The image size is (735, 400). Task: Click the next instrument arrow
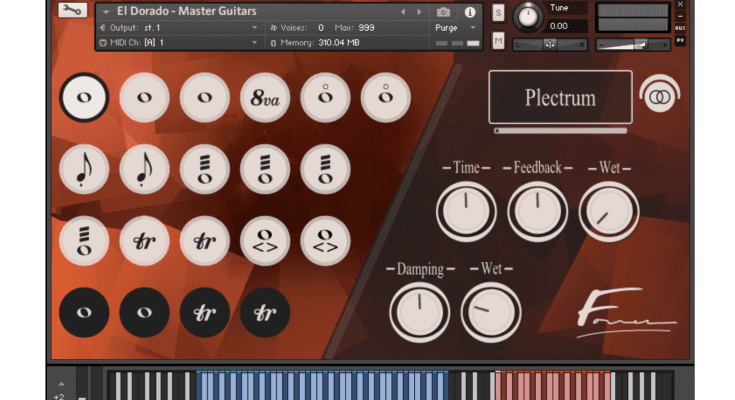click(x=419, y=12)
